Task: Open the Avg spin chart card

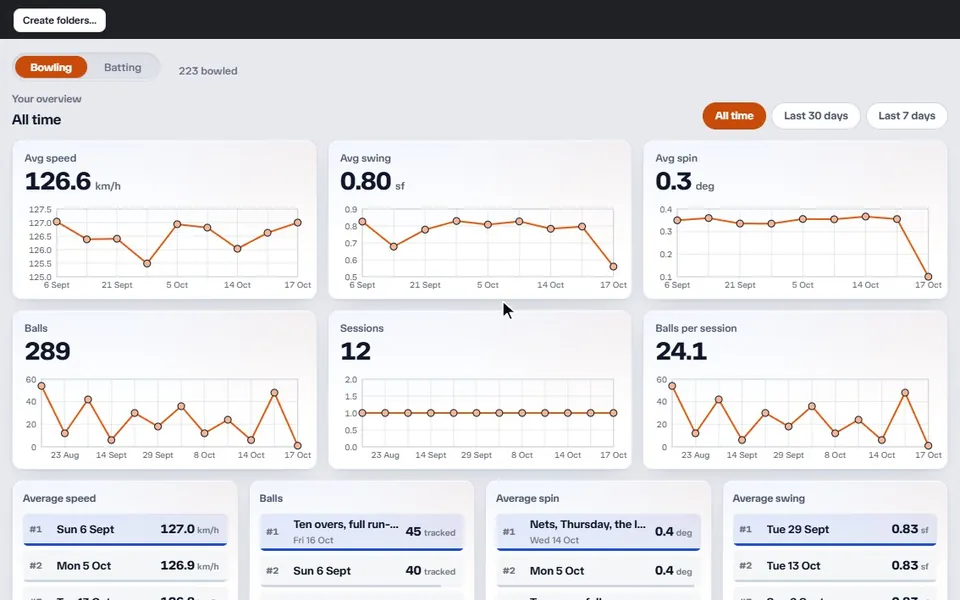Action: (795, 220)
